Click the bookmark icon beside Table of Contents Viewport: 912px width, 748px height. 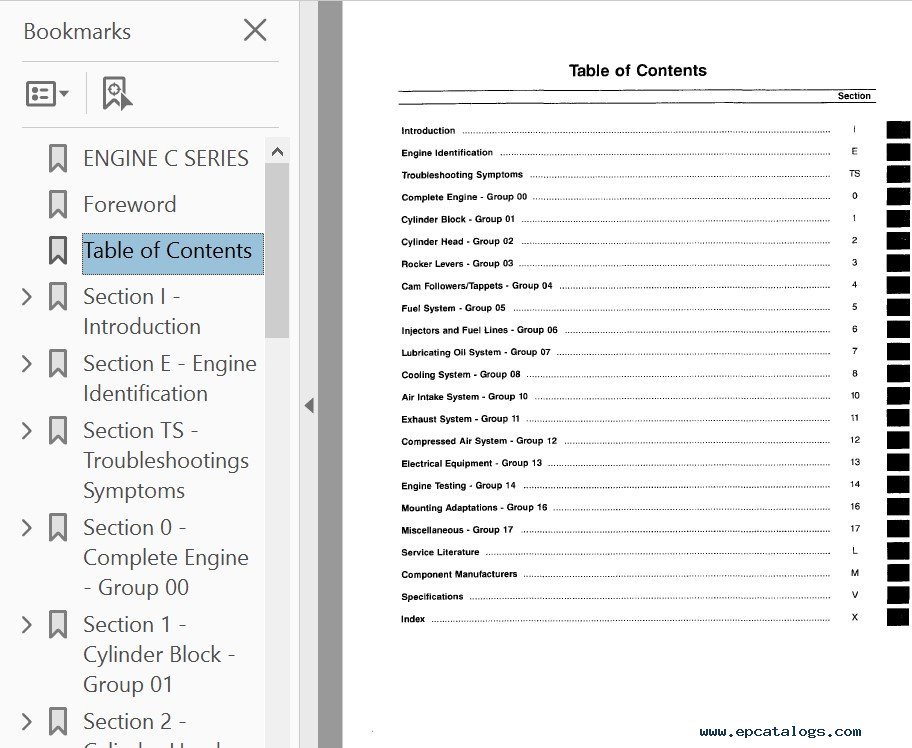58,250
